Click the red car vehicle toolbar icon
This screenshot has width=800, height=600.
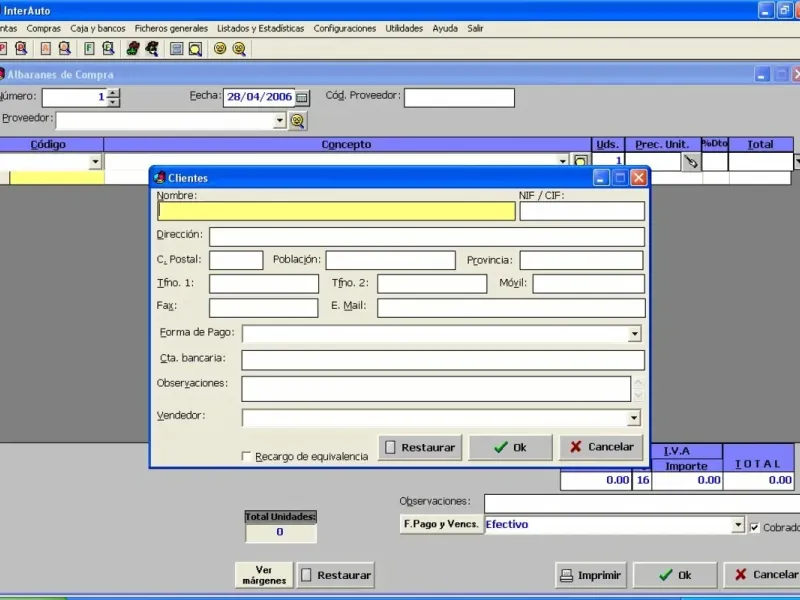[x=133, y=48]
